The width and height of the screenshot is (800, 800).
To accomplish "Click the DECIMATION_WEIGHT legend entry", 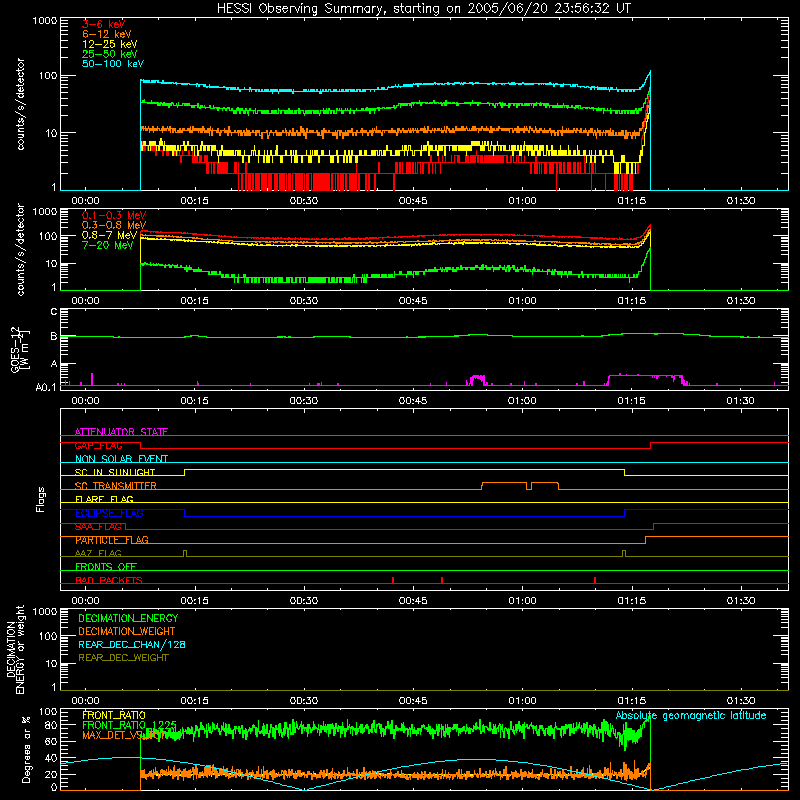I will pos(127,631).
